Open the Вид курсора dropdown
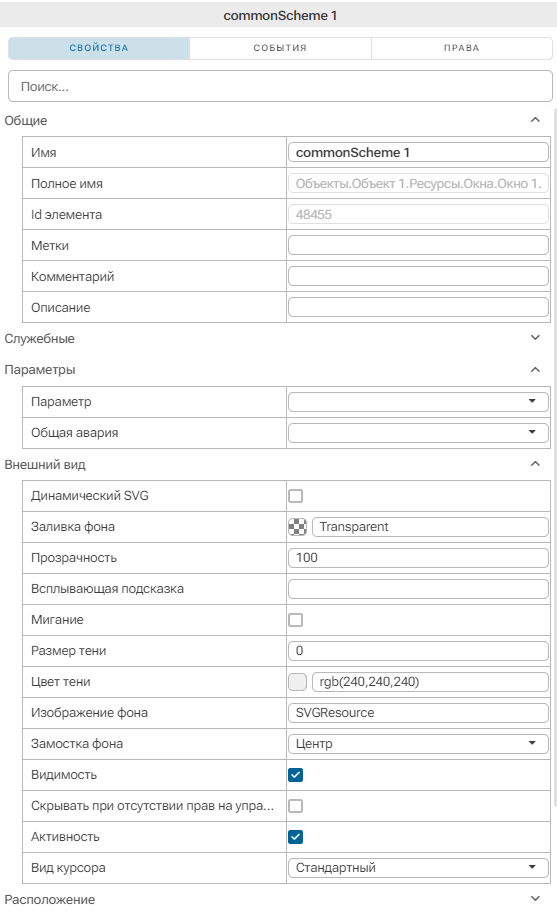This screenshot has height=911, width=557. point(418,868)
